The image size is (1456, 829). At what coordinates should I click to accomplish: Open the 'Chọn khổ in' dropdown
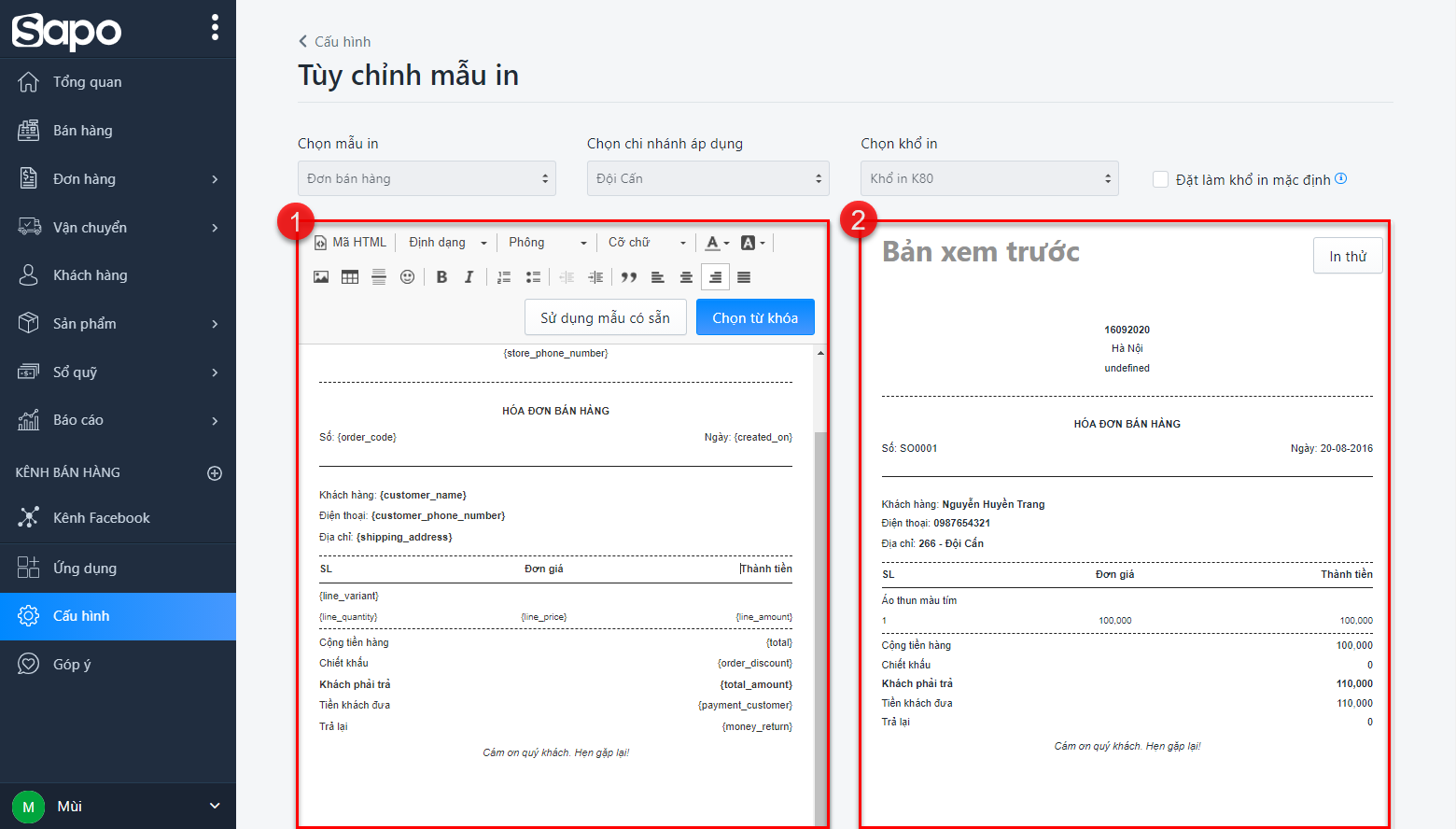(x=989, y=178)
